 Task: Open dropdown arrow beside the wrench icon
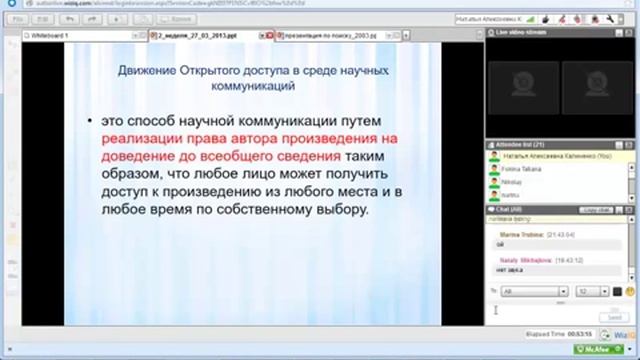pos(620,19)
